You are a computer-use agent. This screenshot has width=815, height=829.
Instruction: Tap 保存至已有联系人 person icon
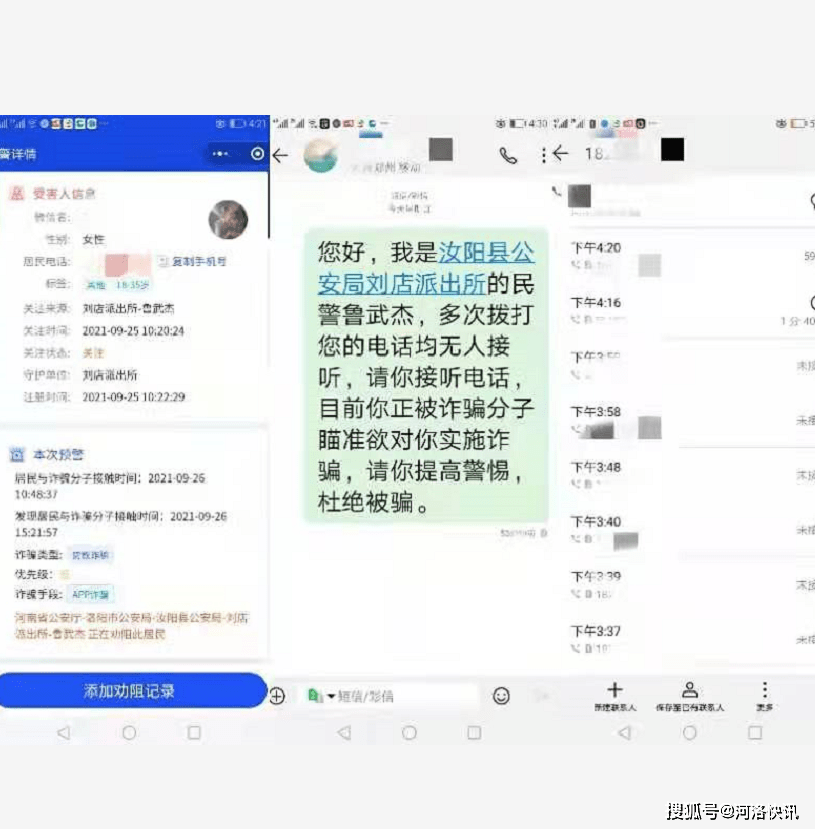point(690,690)
